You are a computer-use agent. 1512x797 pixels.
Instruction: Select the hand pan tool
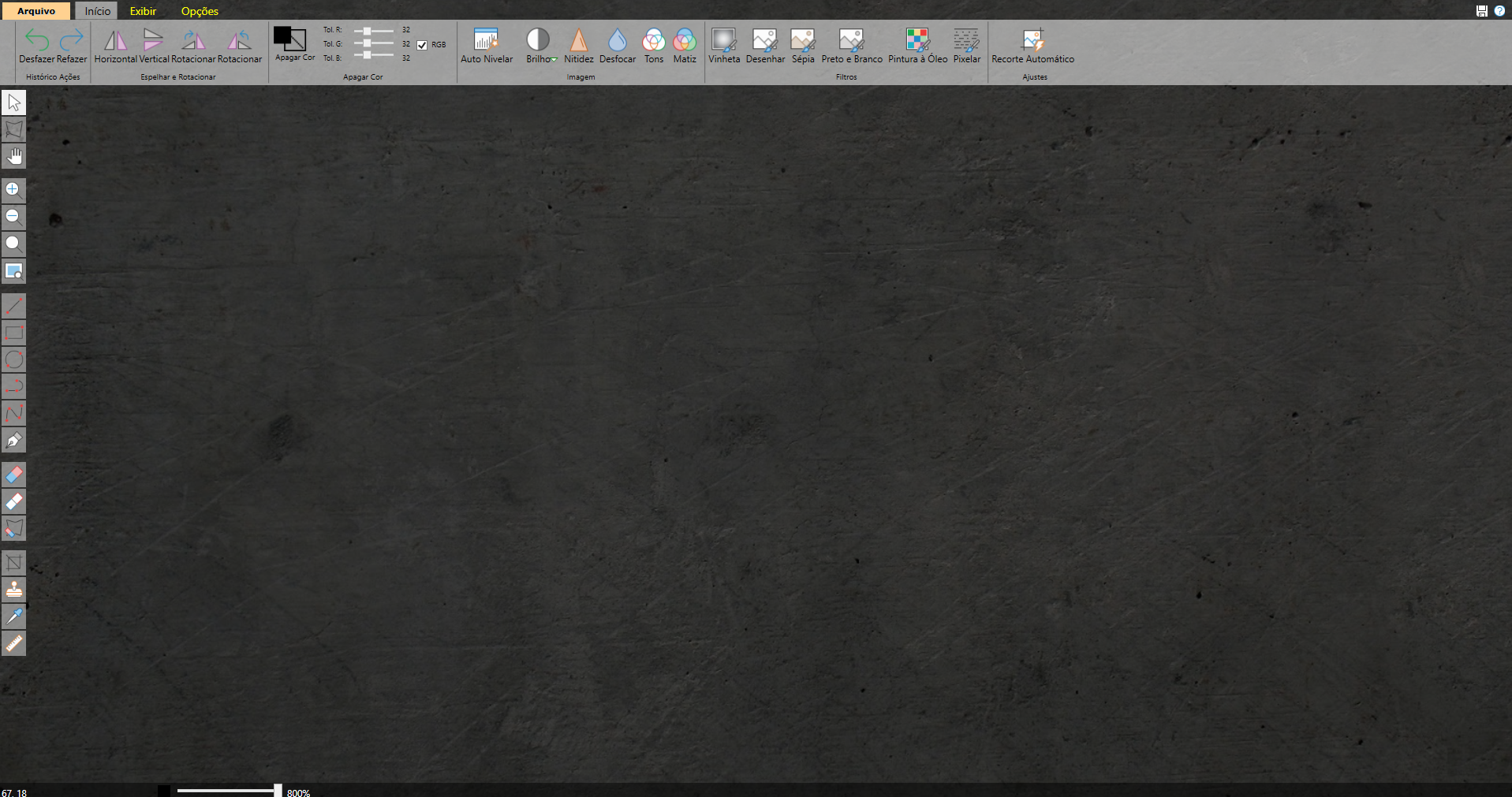click(x=14, y=156)
